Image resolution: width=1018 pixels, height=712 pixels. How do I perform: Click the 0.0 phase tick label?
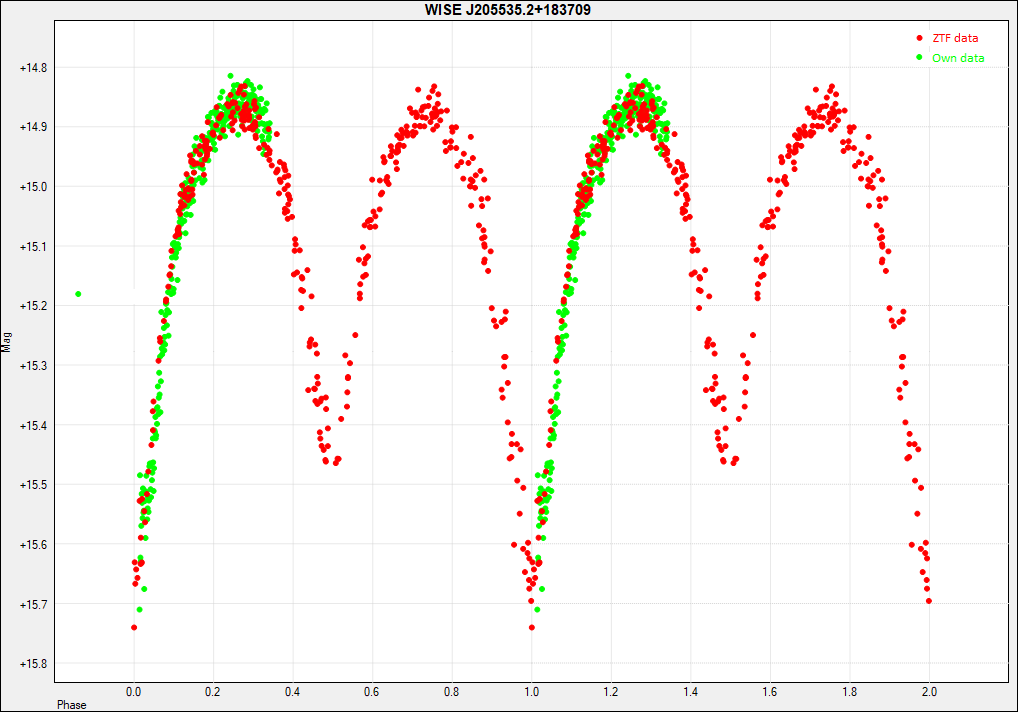click(x=133, y=691)
